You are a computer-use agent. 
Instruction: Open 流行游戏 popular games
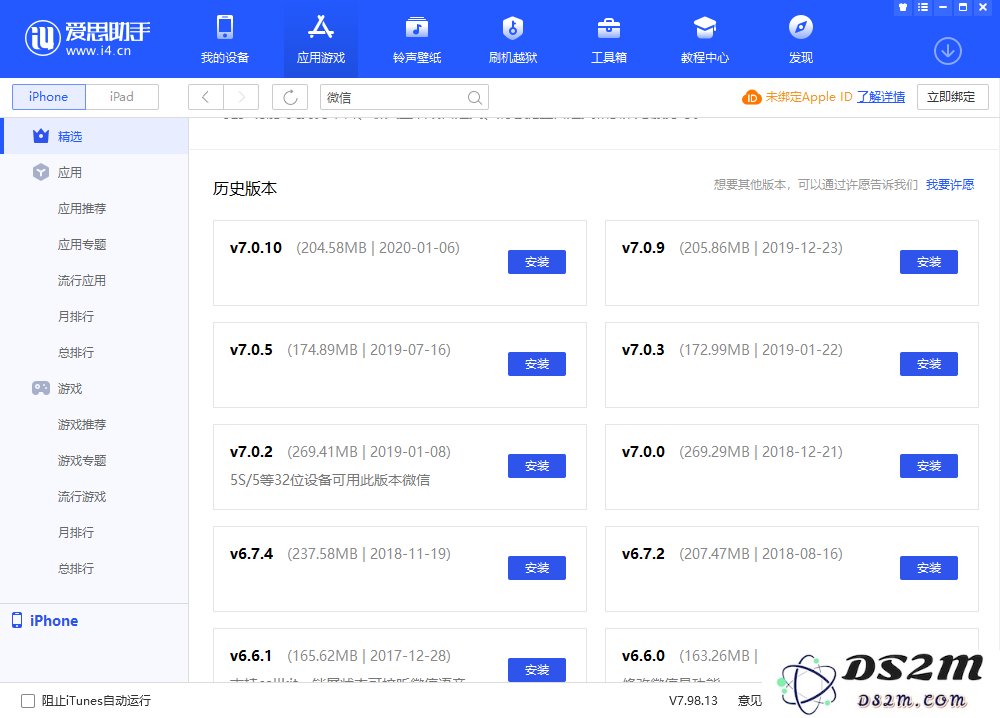point(82,497)
